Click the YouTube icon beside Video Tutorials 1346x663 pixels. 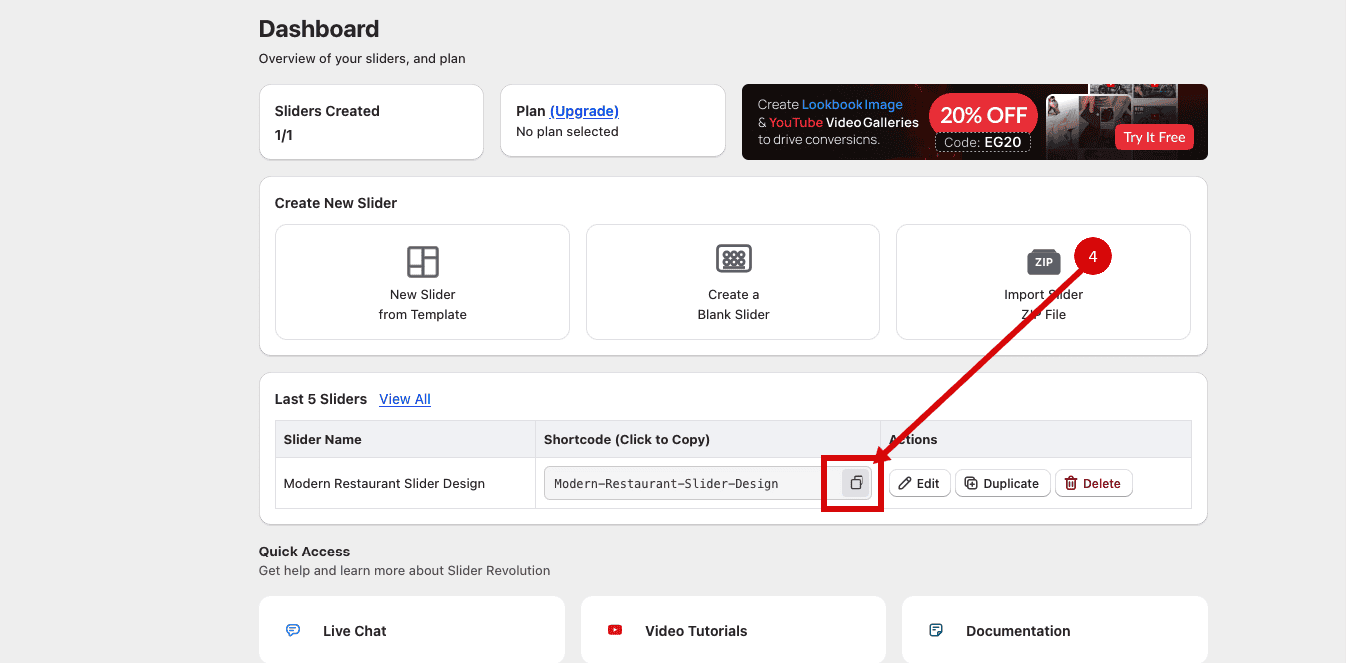tap(615, 630)
